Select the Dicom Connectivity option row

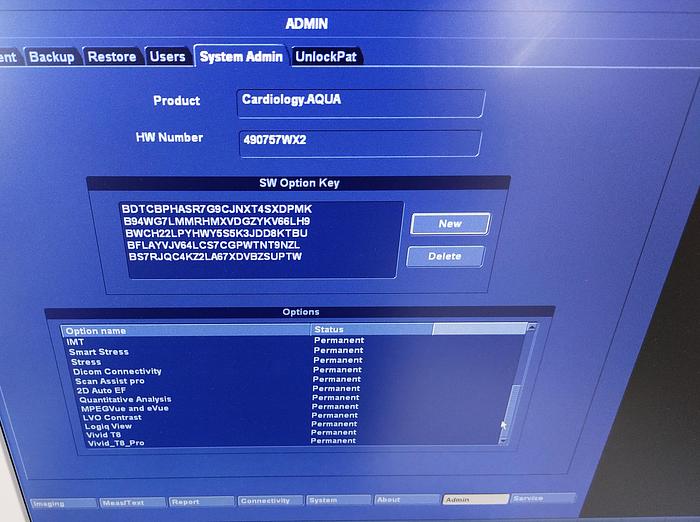coord(292,371)
